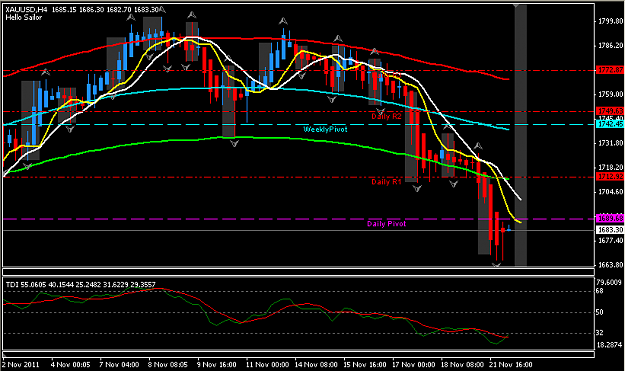Select the magenta "Daily Pivot" label
Image resolution: width=625 pixels, height=371 pixels.
pyautogui.click(x=386, y=224)
